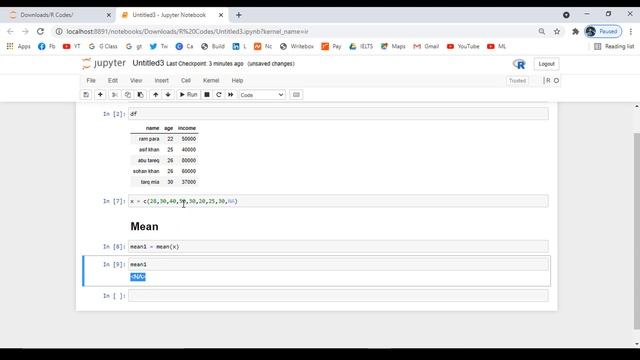Move selected cell up arrow

click(156, 95)
